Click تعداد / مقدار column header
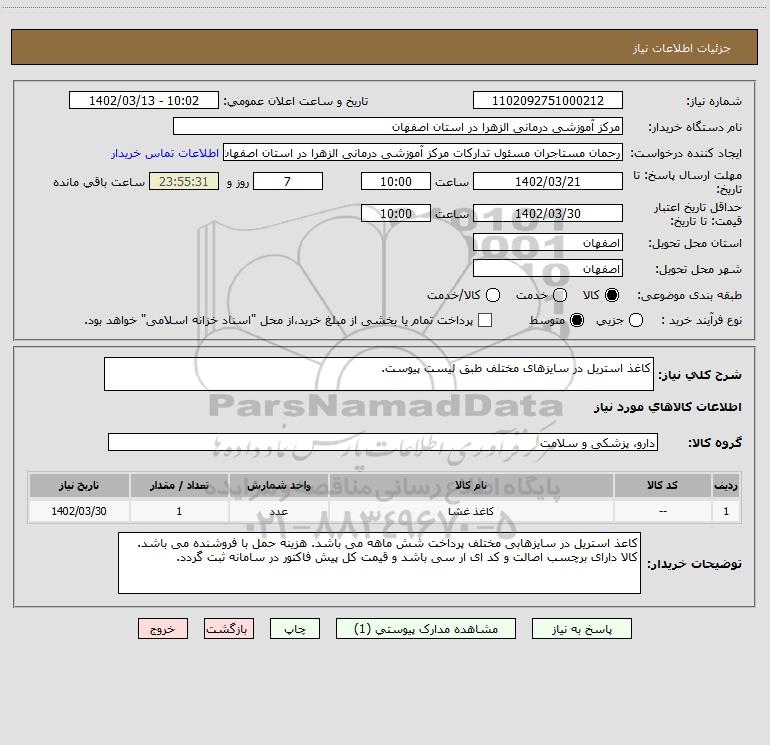Image resolution: width=770 pixels, height=745 pixels. tap(179, 485)
